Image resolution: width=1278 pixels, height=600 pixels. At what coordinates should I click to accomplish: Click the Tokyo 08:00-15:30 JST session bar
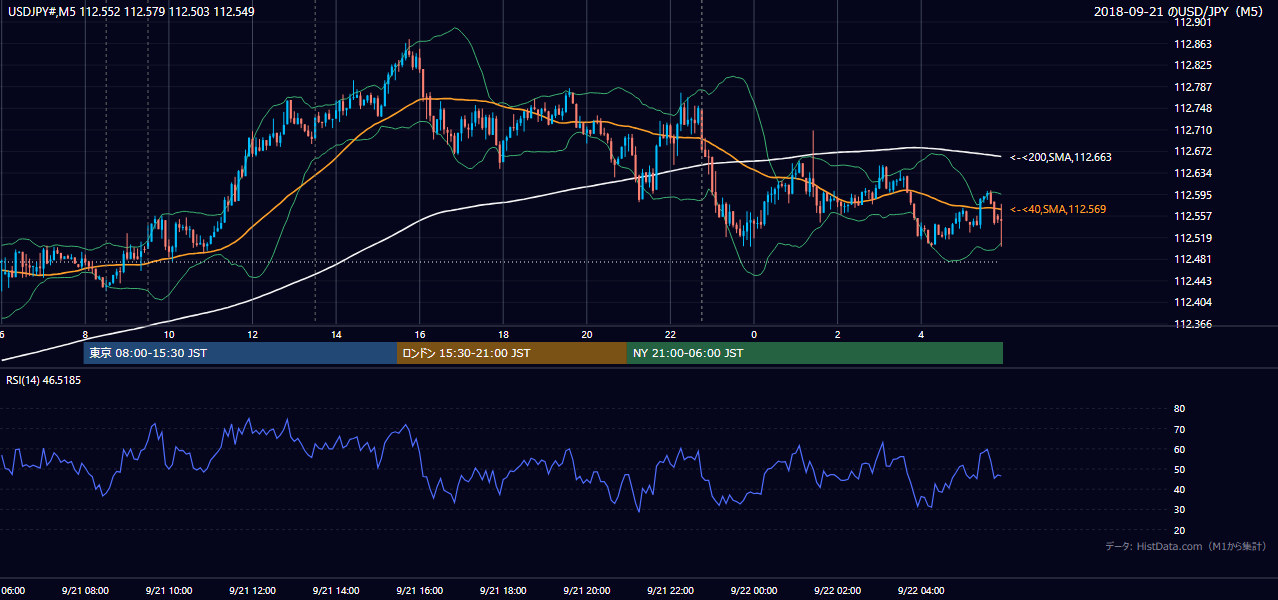tap(240, 353)
